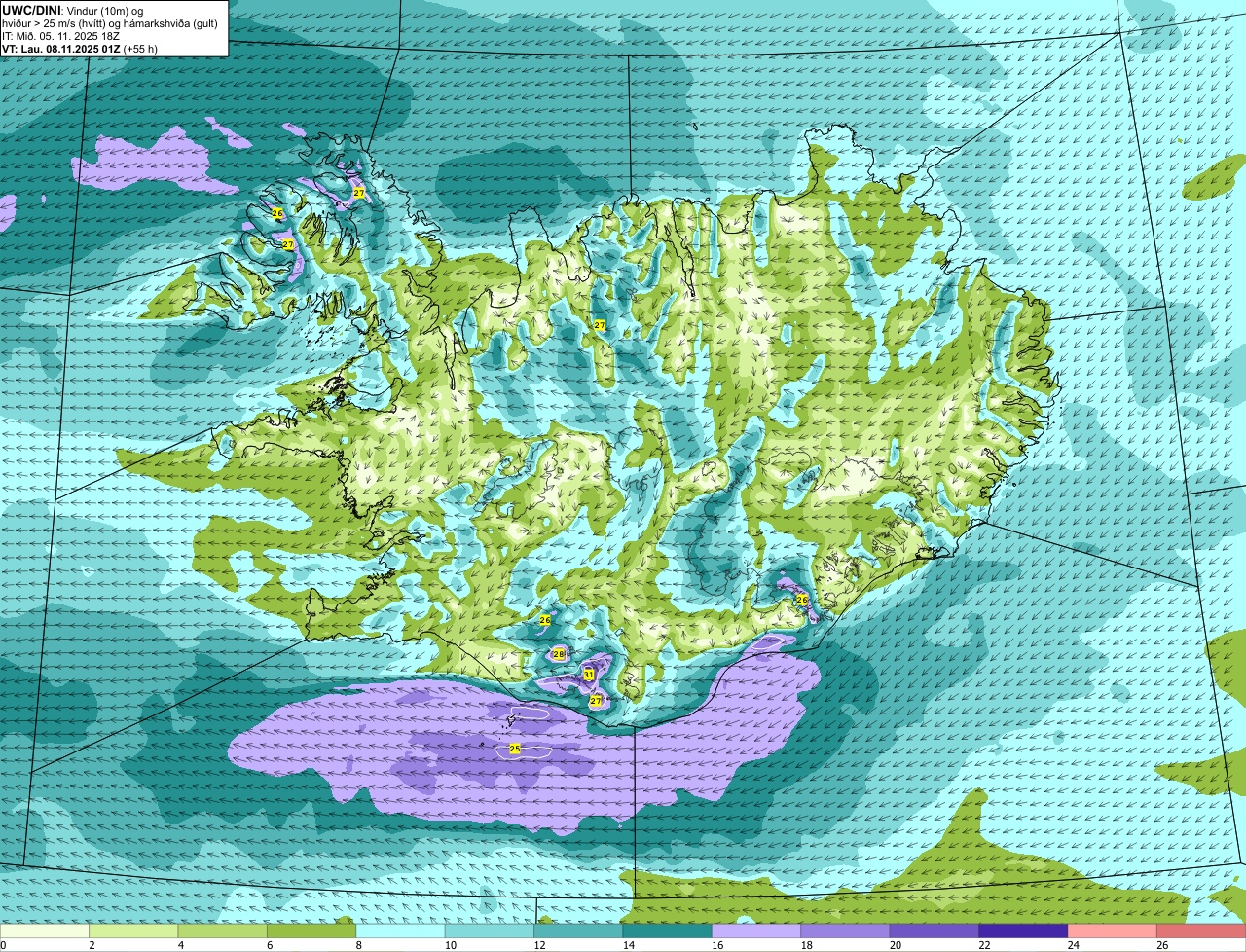Pick the 4–6 m/s light green swatch

pos(222,932)
